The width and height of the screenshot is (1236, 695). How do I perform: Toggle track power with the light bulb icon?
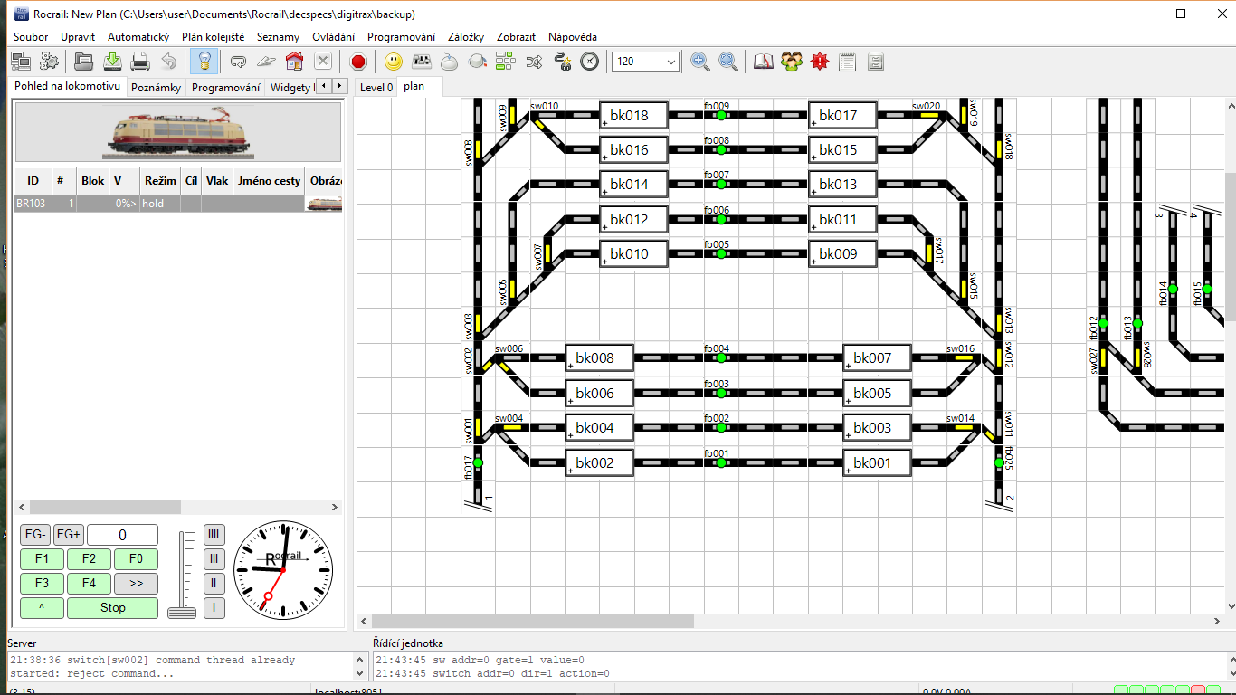(x=204, y=61)
